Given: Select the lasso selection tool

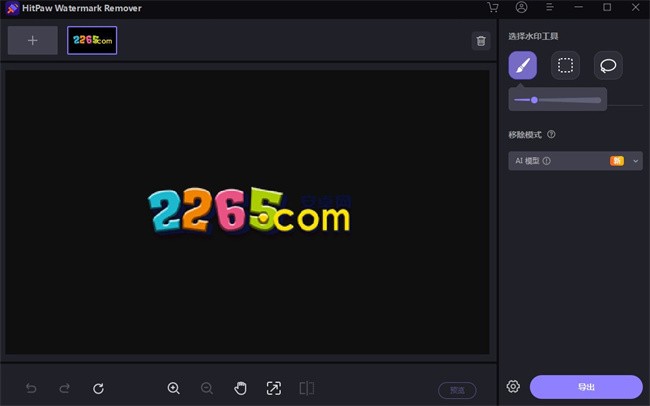Looking at the screenshot, I should click(x=607, y=66).
